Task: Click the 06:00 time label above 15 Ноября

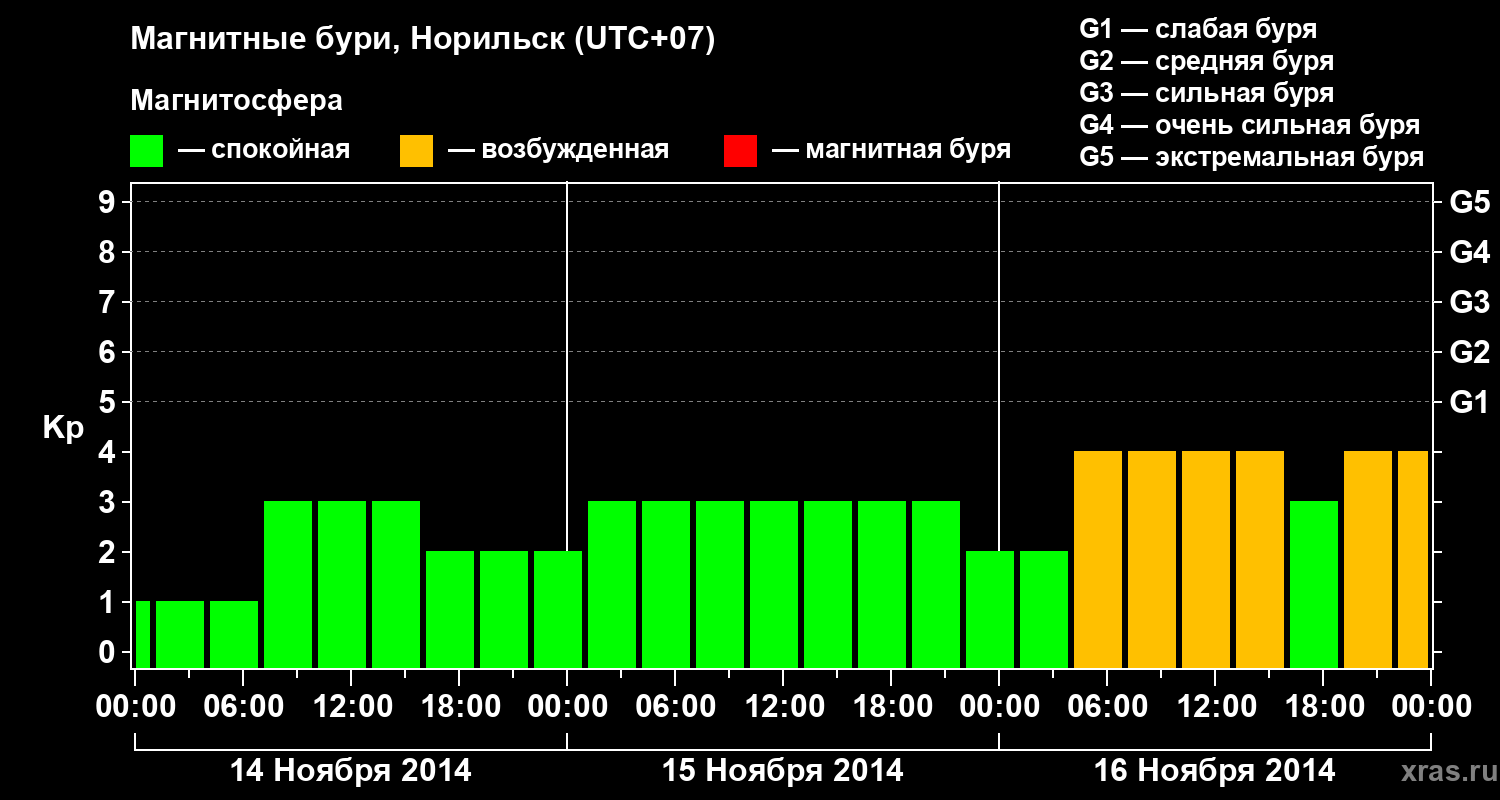Action: (x=675, y=707)
